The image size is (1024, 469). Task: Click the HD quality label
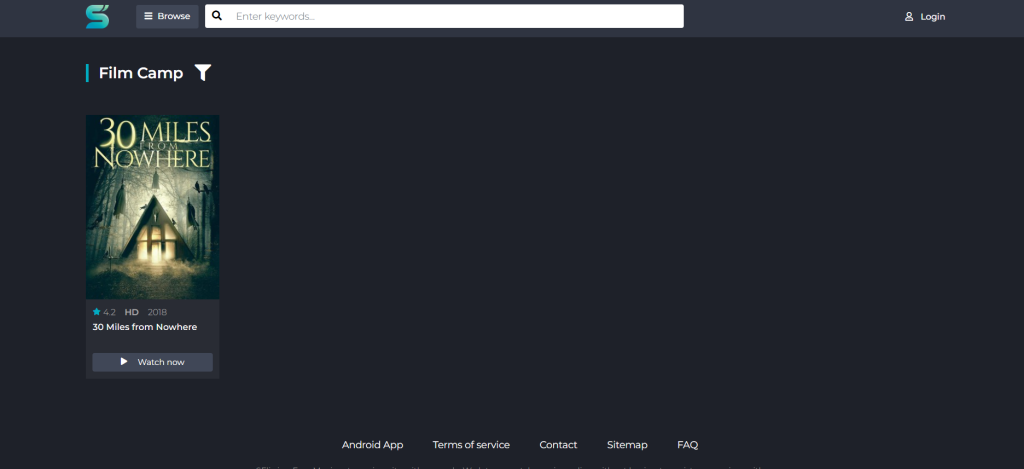coord(132,312)
